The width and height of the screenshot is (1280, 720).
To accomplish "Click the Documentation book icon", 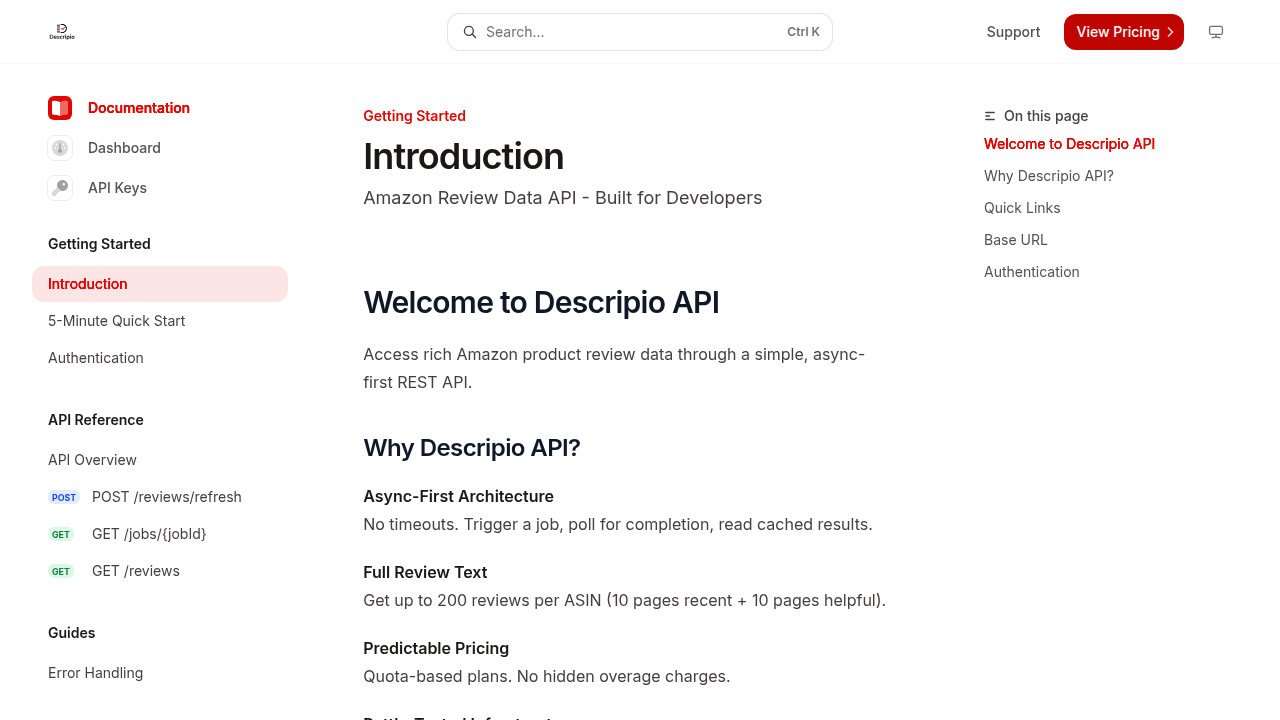I will click(60, 108).
